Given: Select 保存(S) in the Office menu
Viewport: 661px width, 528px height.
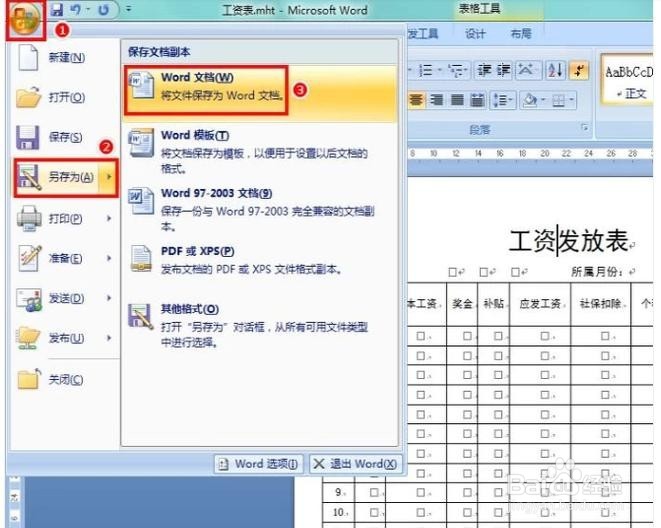Looking at the screenshot, I should 65,137.
